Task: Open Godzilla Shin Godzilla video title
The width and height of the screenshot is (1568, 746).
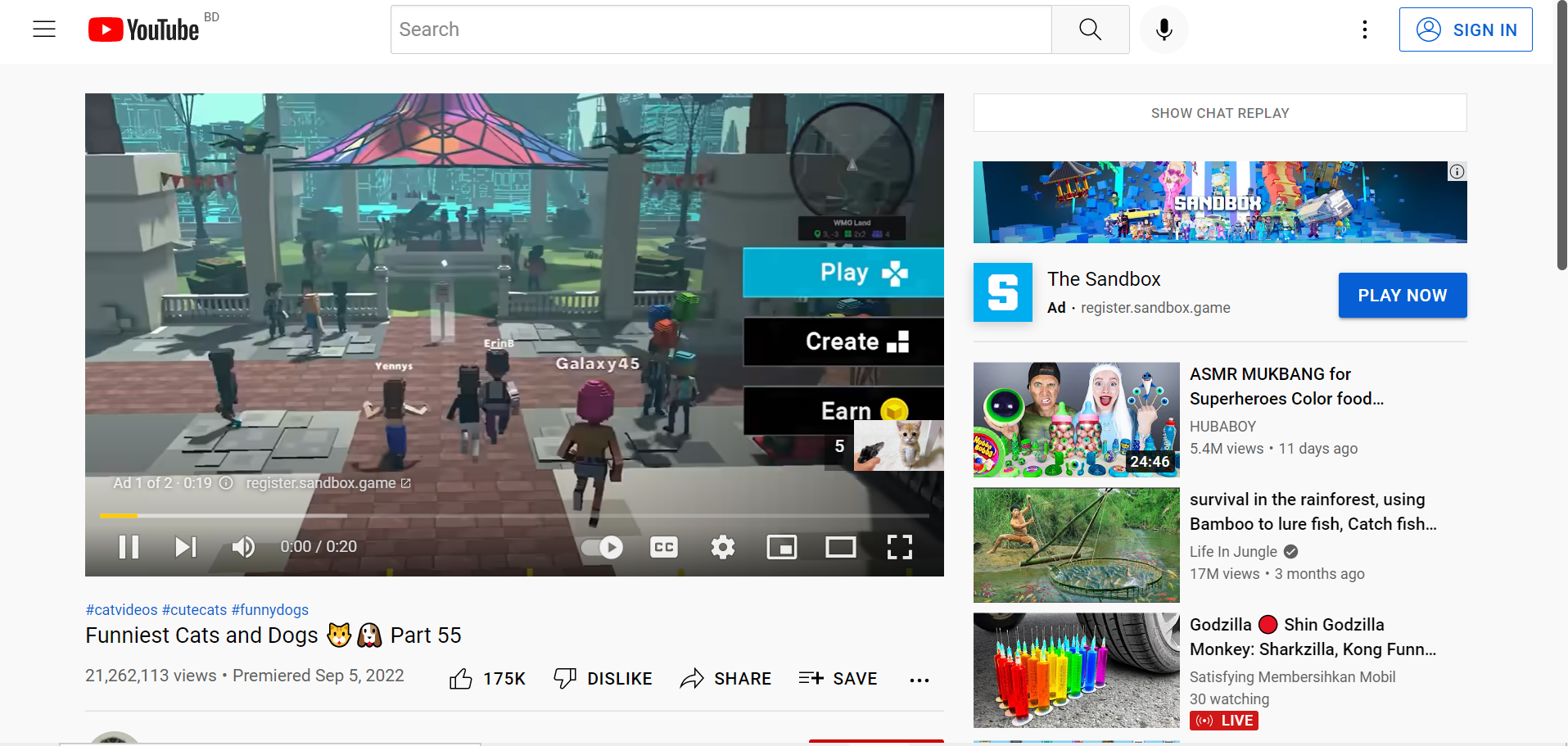Action: tap(1313, 637)
